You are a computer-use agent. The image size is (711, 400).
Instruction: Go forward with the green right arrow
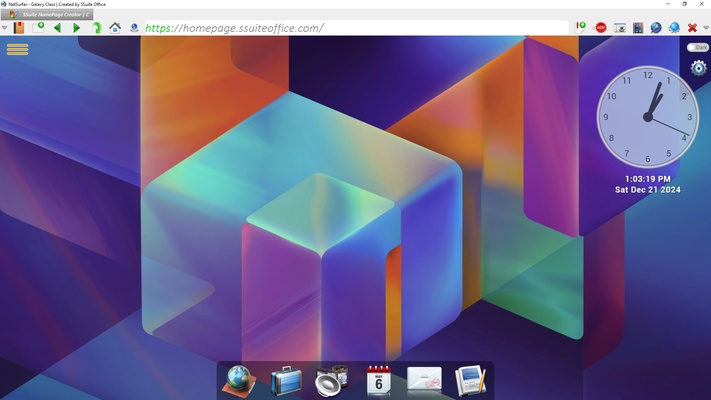pos(76,28)
